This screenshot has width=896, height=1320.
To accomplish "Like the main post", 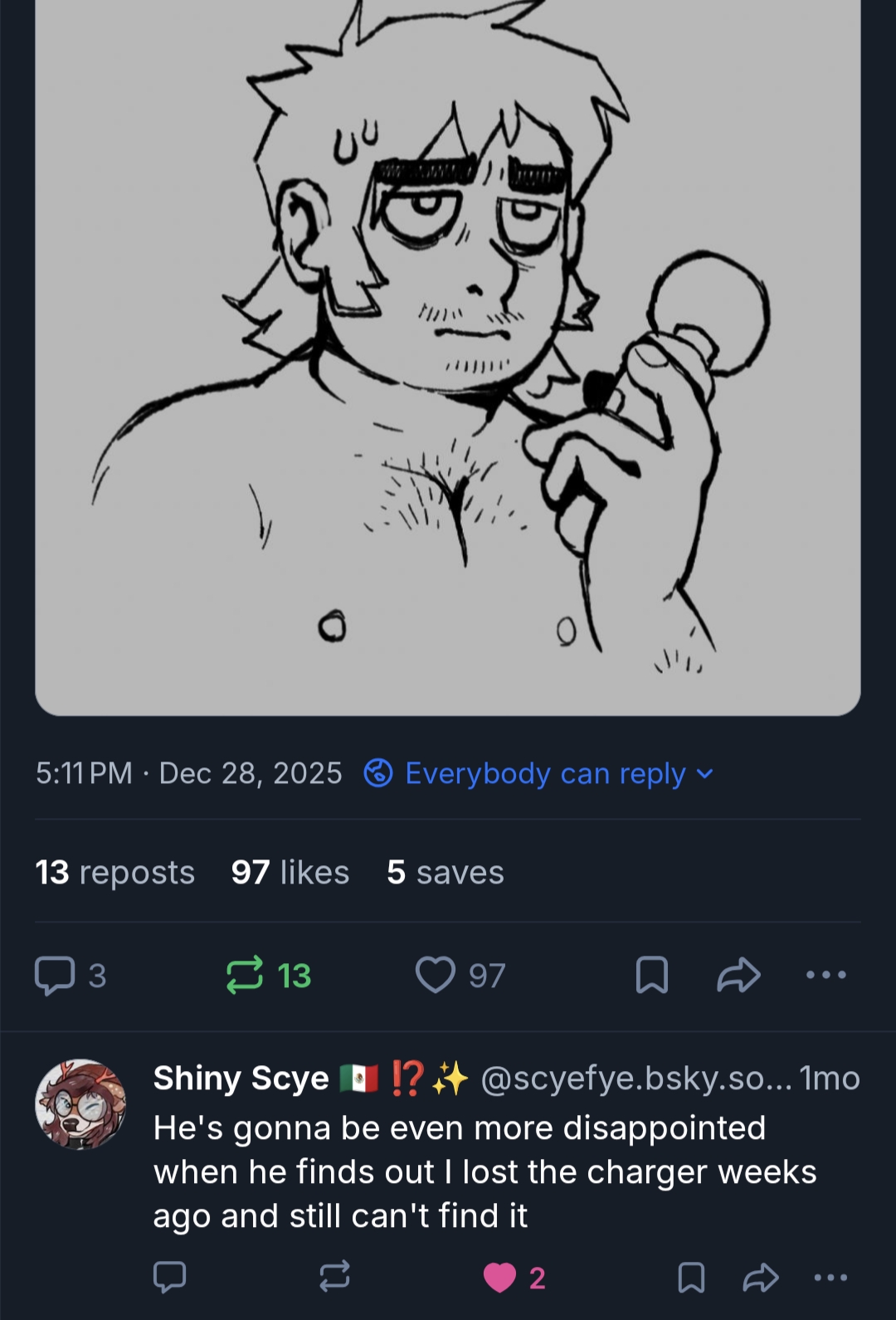I will [436, 975].
